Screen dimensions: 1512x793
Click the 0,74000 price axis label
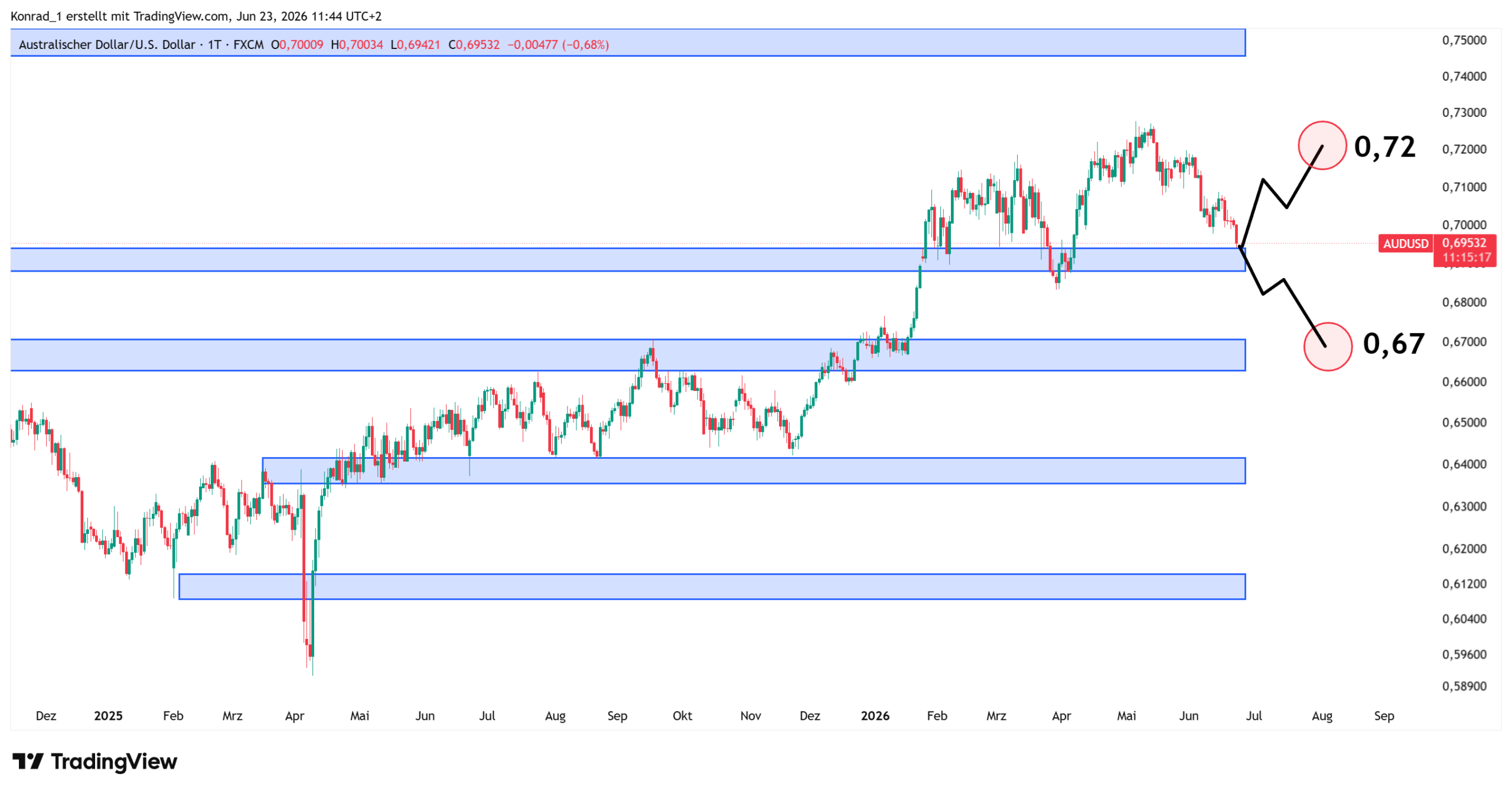1464,76
